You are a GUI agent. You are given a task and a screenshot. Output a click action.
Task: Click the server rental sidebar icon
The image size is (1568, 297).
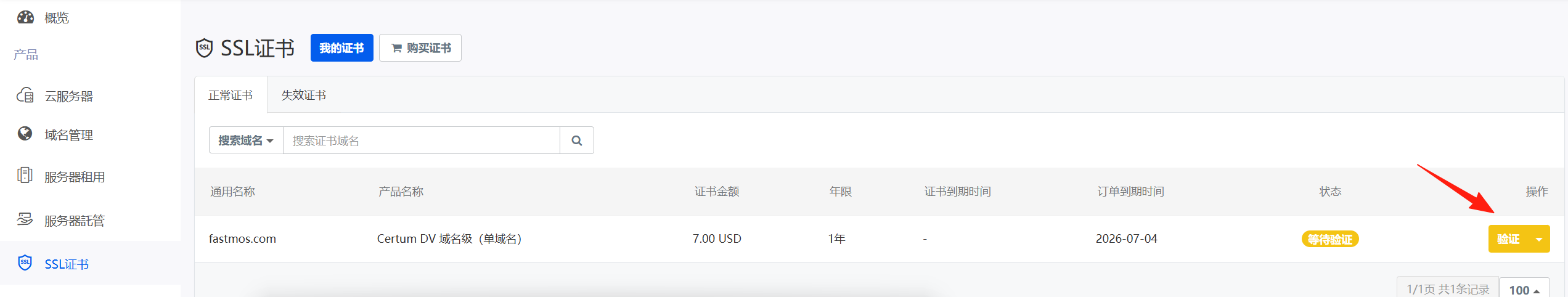click(x=25, y=176)
